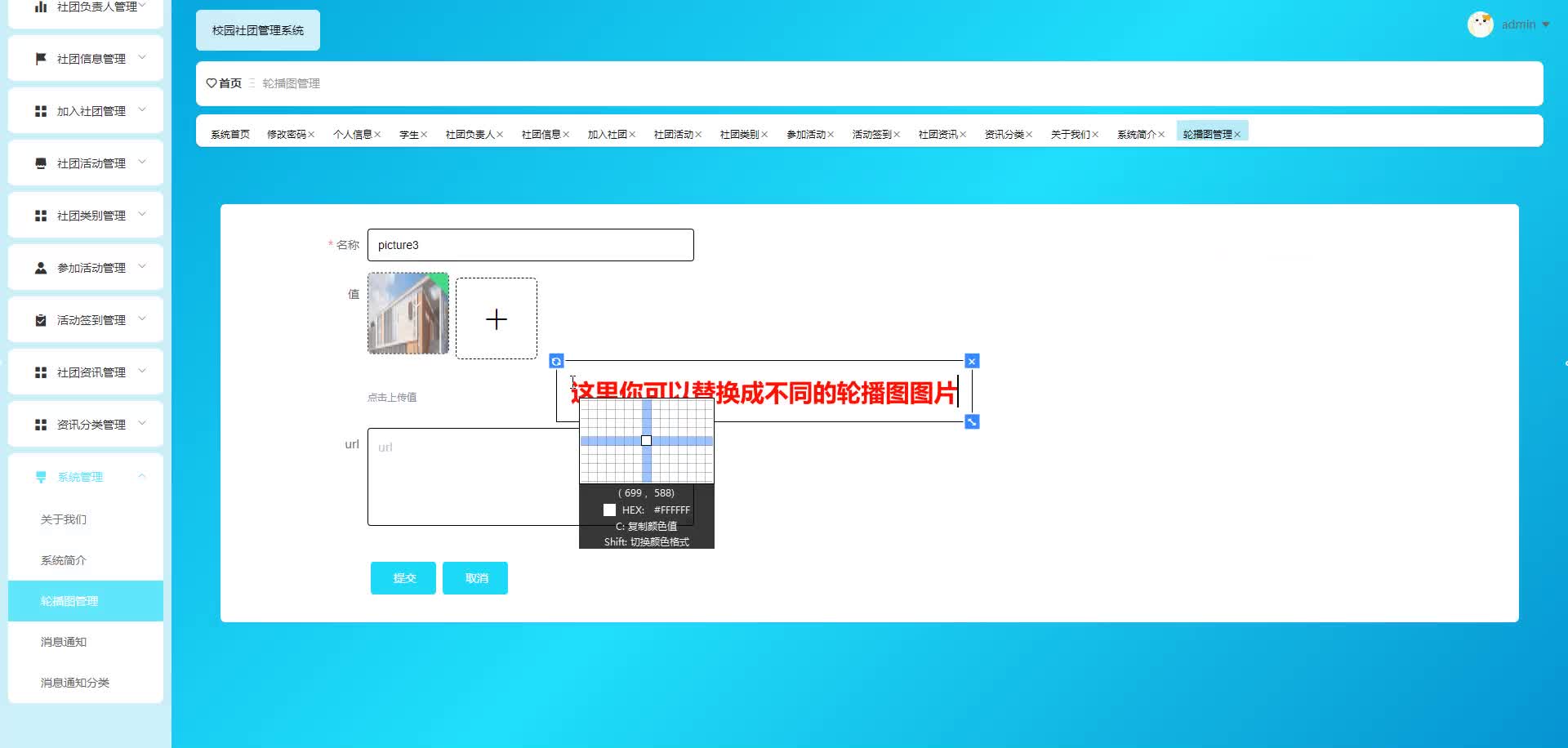Switch to the 关于我们 tab
This screenshot has height=748, width=1568.
1070,135
